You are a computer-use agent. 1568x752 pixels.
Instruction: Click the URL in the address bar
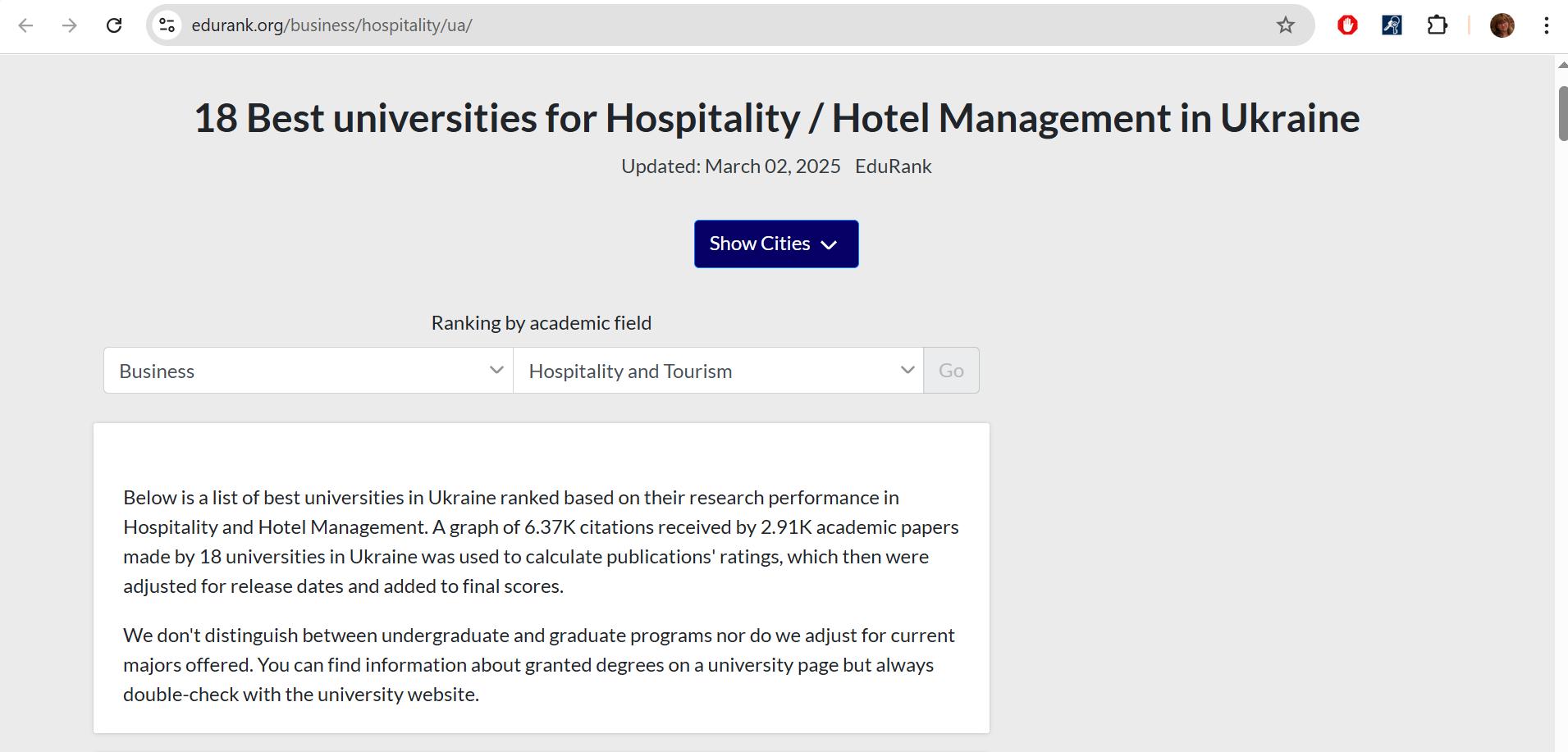click(x=331, y=25)
